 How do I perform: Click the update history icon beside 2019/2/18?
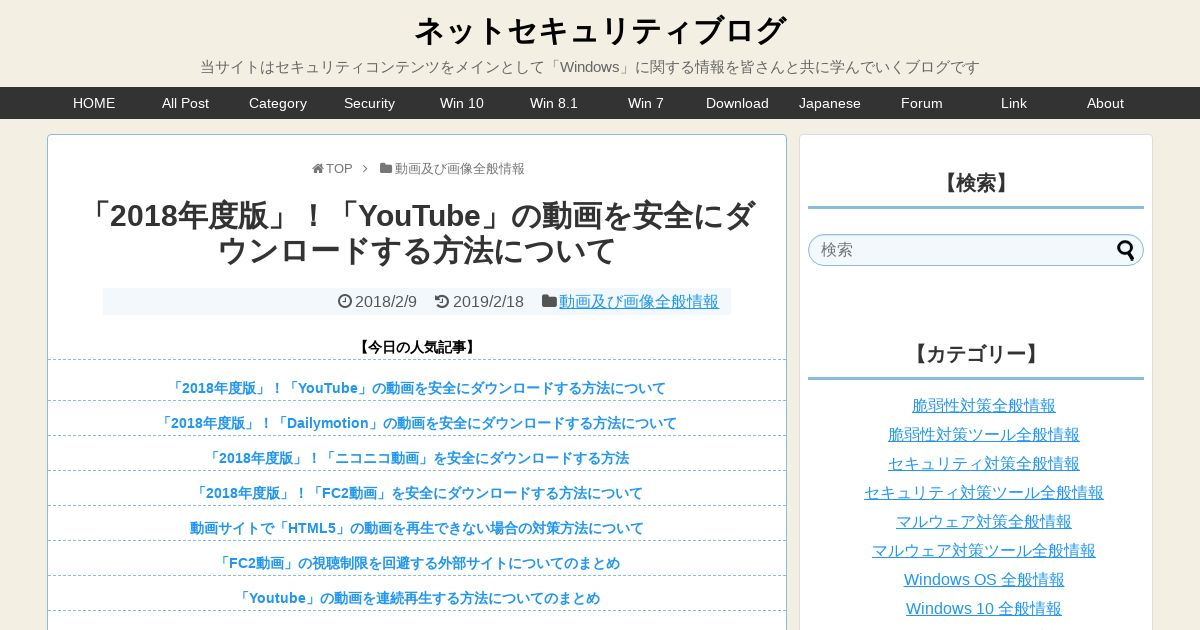442,301
